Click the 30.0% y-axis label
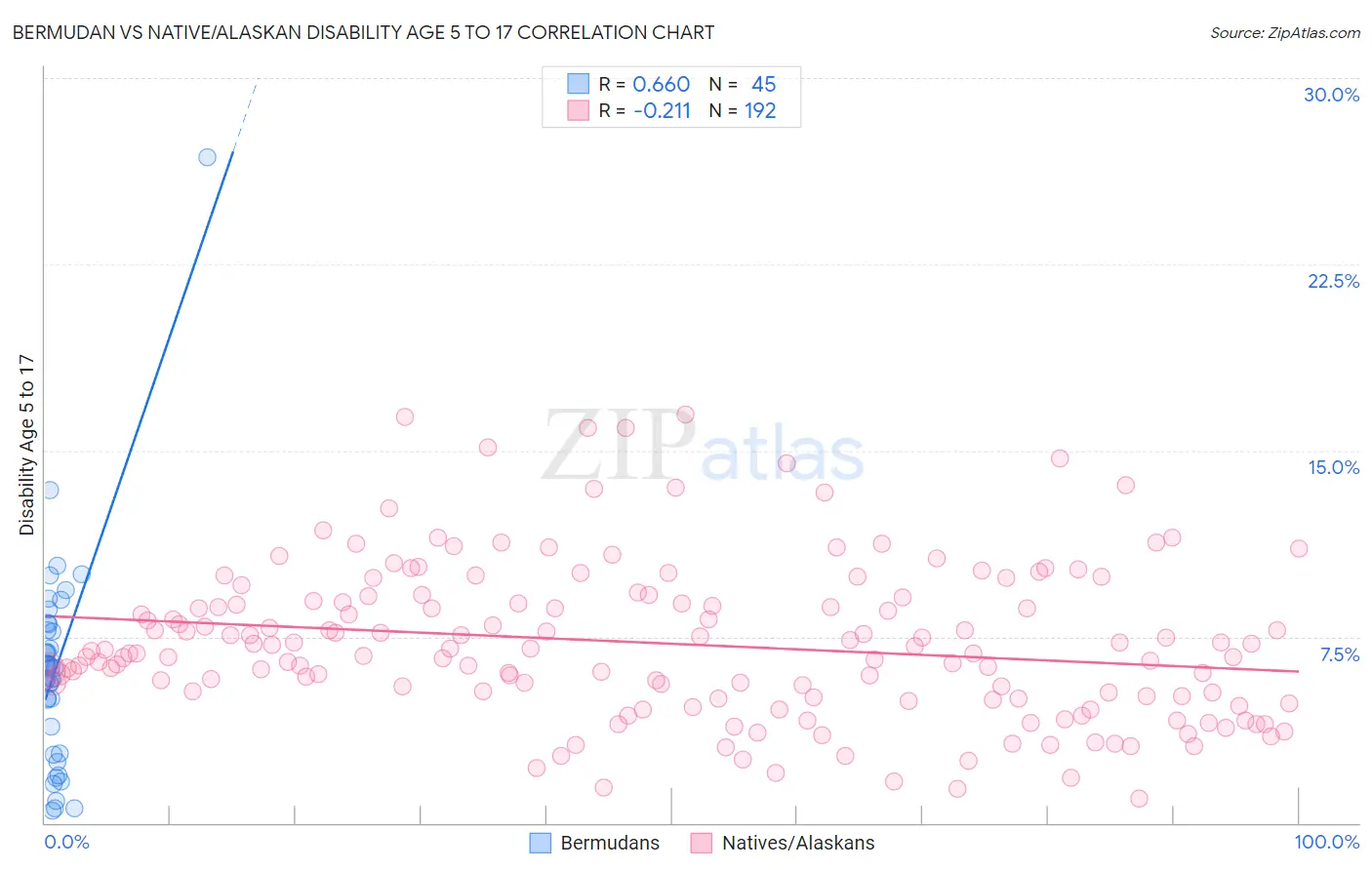The image size is (1372, 870). click(x=1331, y=95)
